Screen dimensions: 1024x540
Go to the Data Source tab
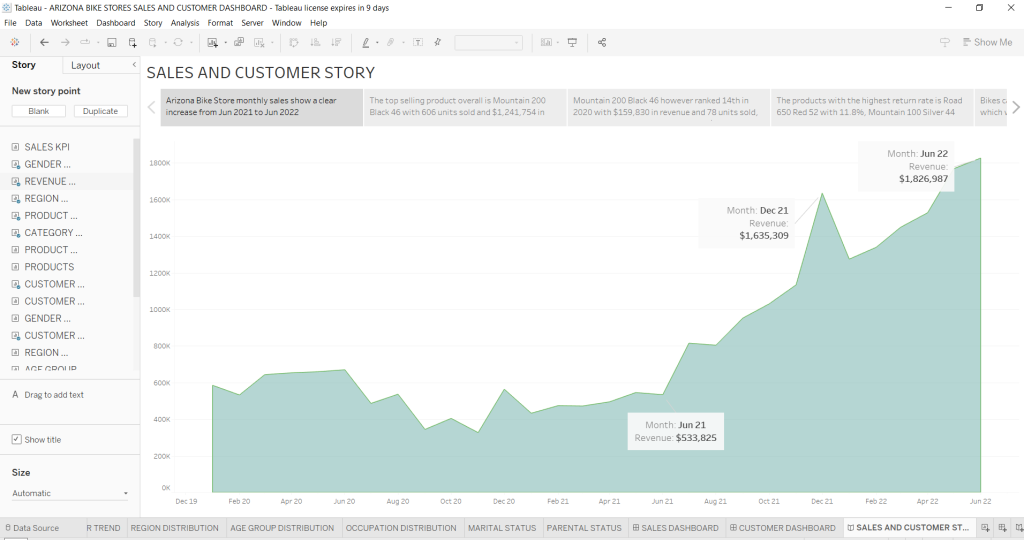(x=35, y=528)
